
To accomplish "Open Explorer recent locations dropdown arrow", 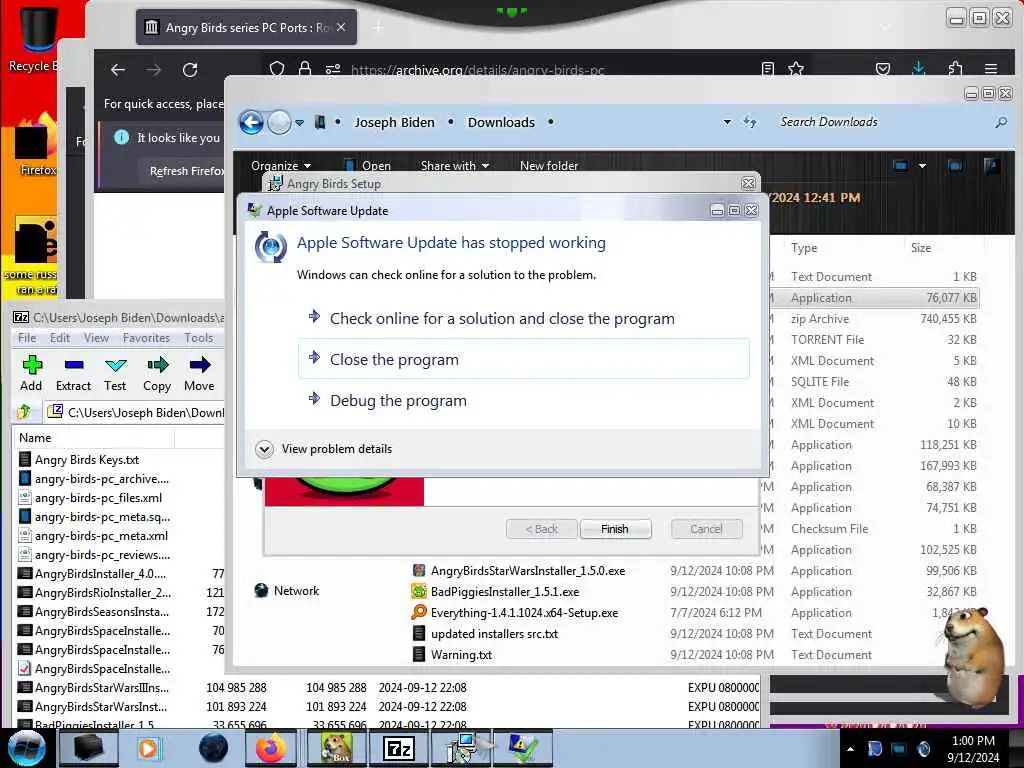I will click(299, 122).
